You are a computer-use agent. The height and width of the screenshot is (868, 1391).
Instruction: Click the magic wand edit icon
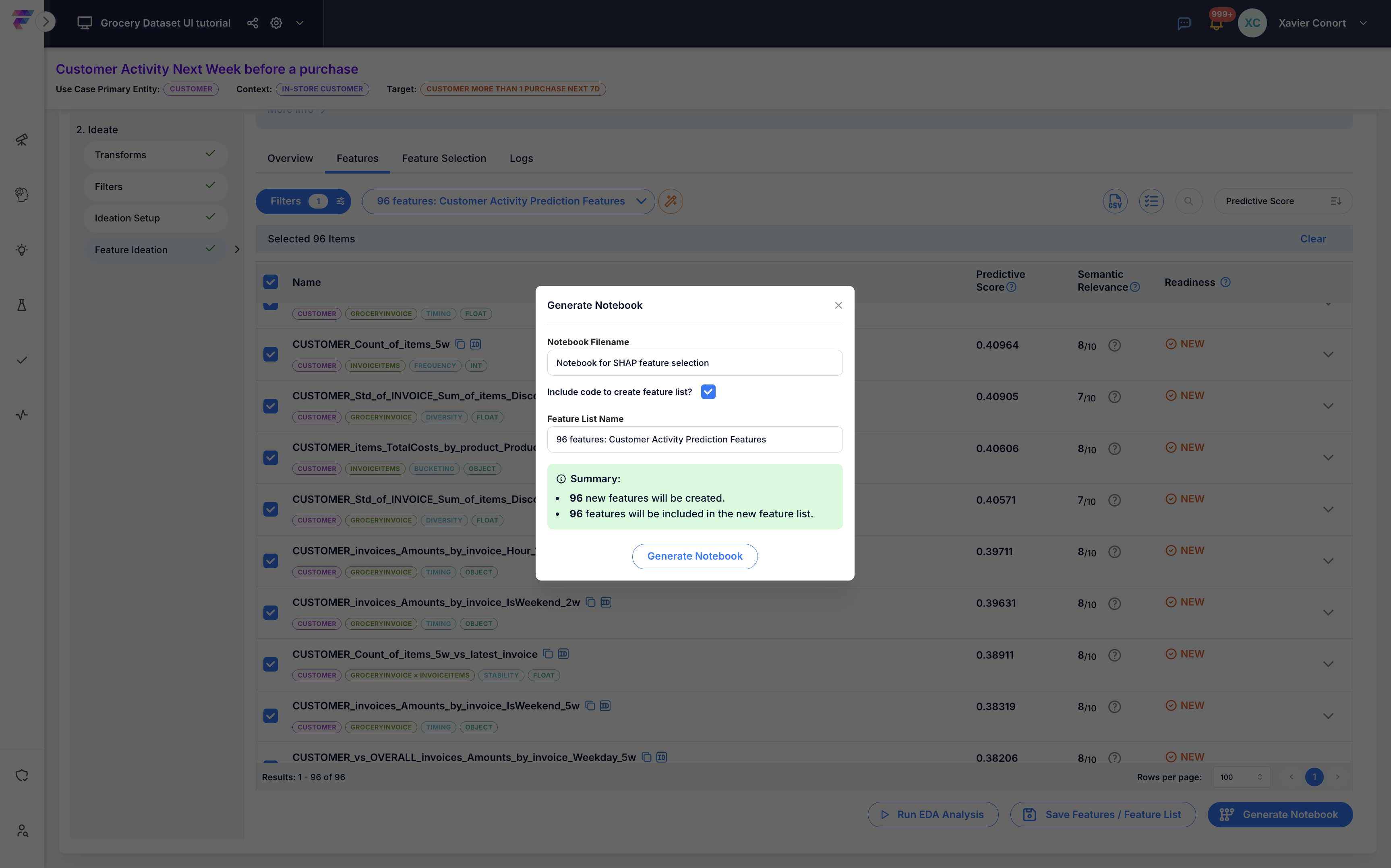(671, 201)
